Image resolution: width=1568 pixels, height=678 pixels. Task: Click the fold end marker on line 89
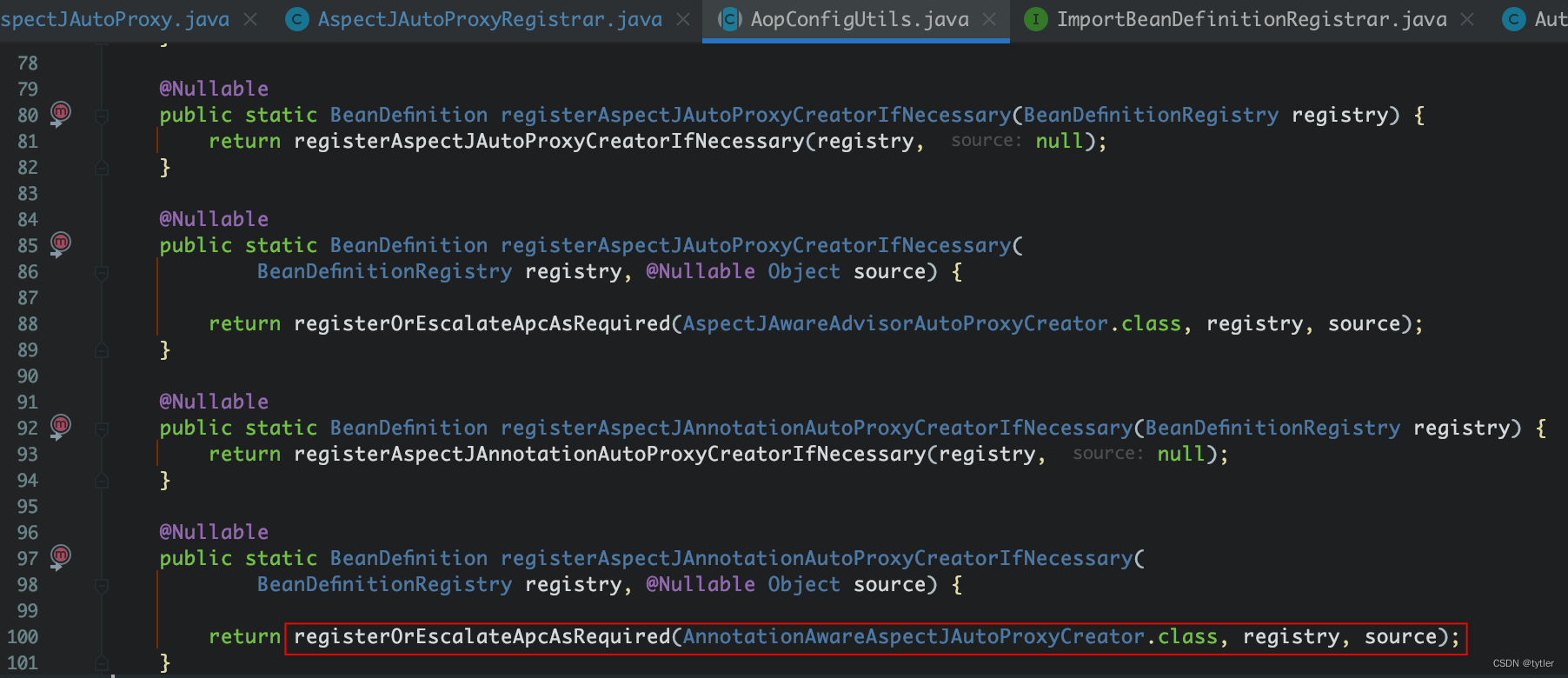pos(102,350)
